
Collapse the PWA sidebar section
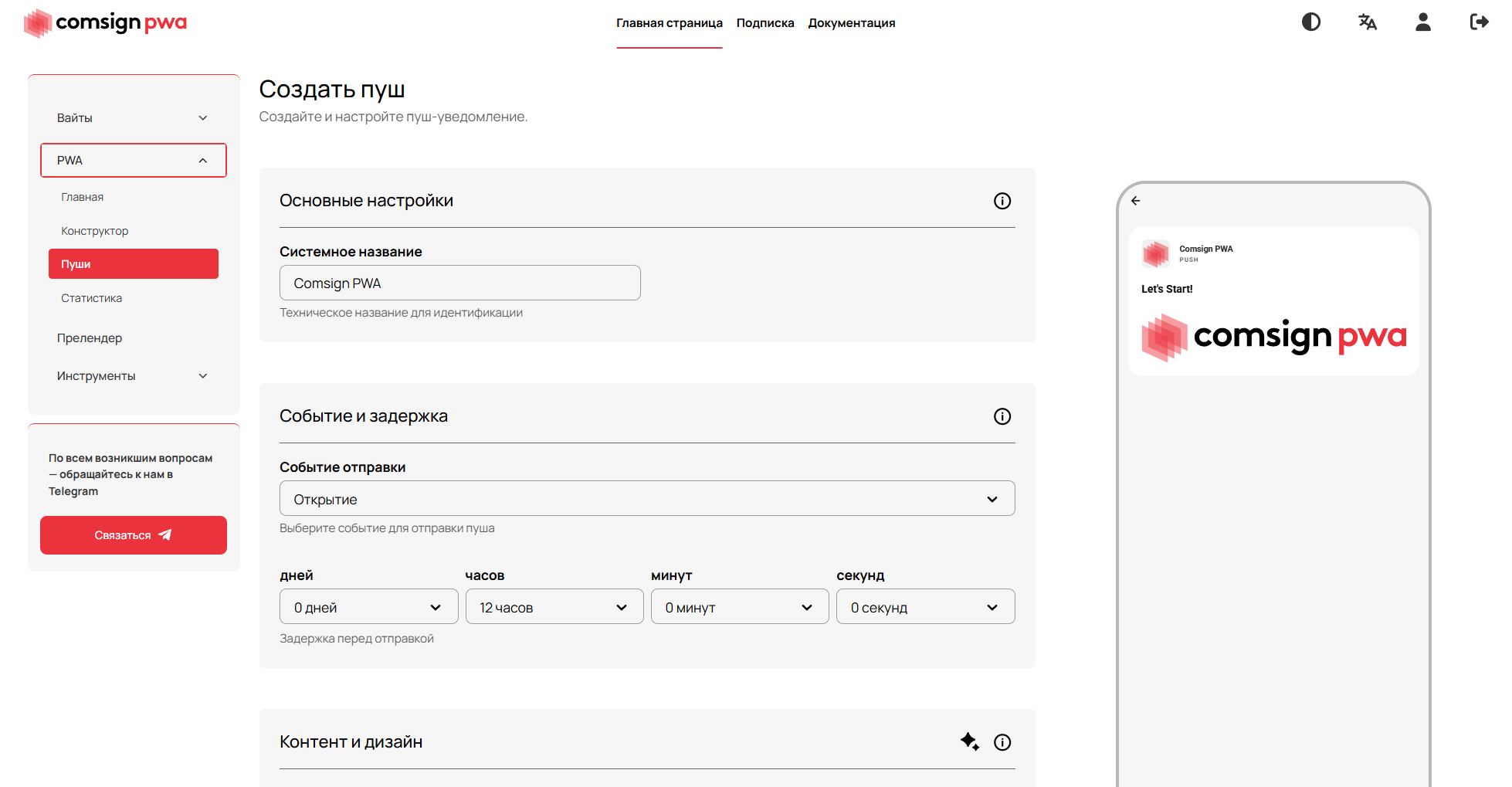coord(134,161)
